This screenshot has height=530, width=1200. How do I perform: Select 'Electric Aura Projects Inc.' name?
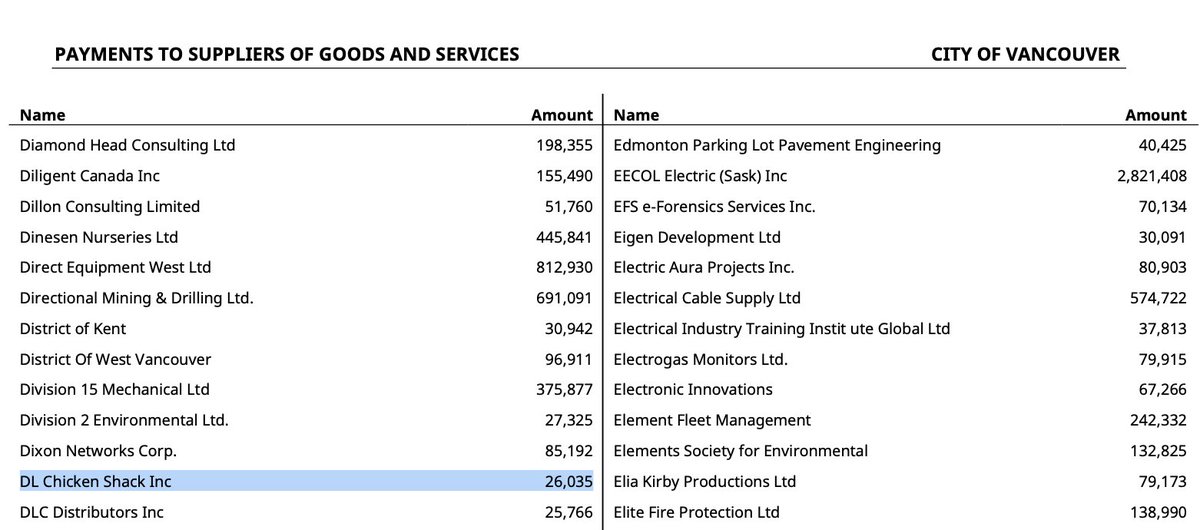click(x=703, y=267)
